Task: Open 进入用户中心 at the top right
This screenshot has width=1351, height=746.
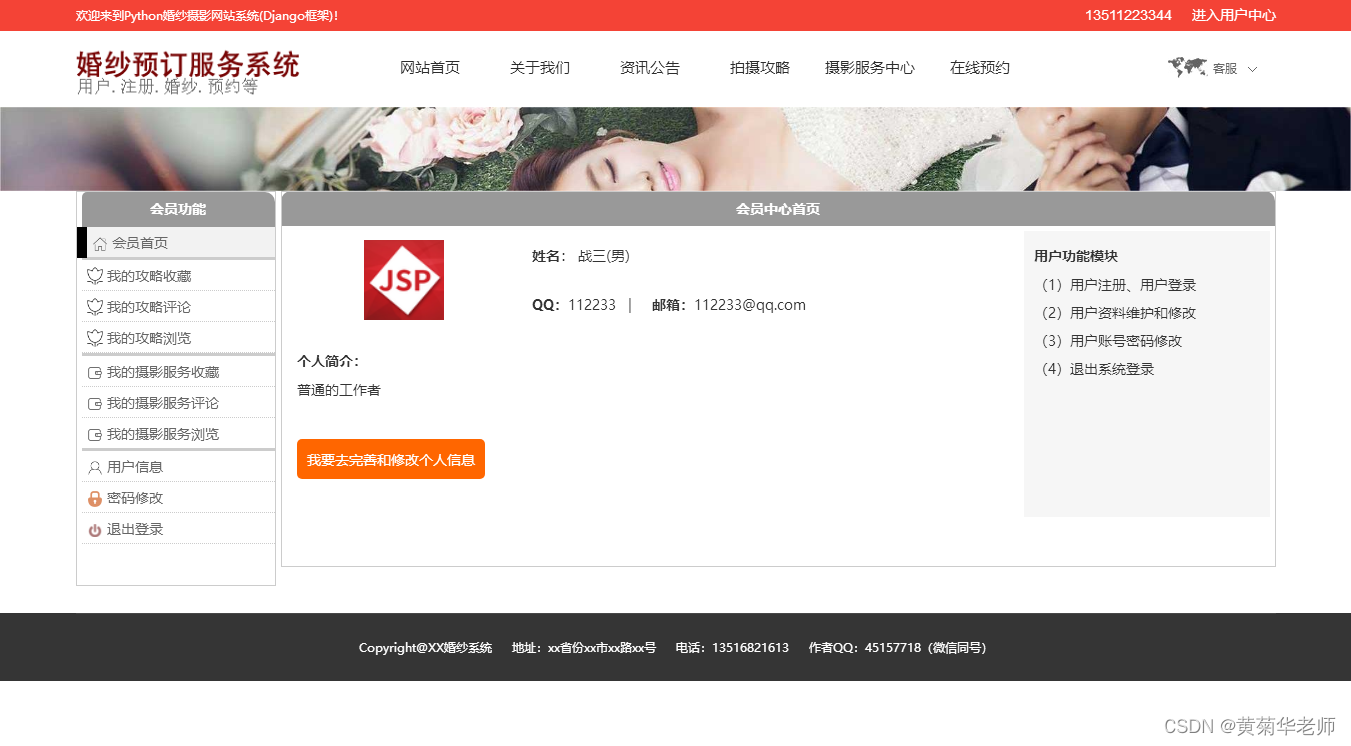Action: pos(1232,15)
